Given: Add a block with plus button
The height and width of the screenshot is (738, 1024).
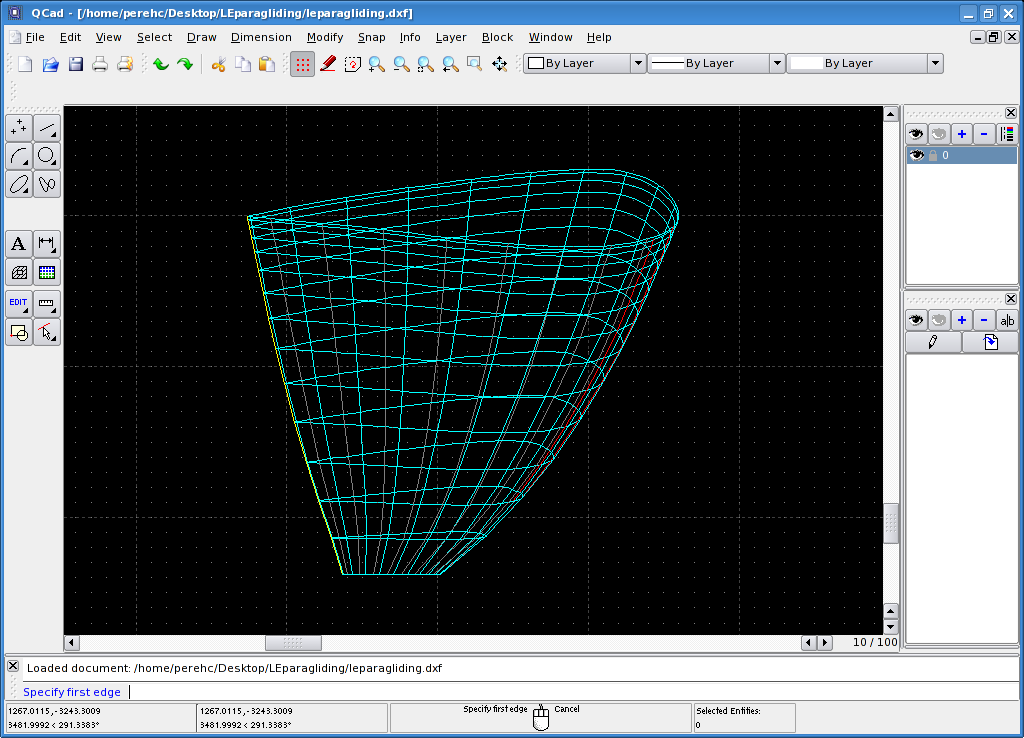Looking at the screenshot, I should pyautogui.click(x=962, y=320).
